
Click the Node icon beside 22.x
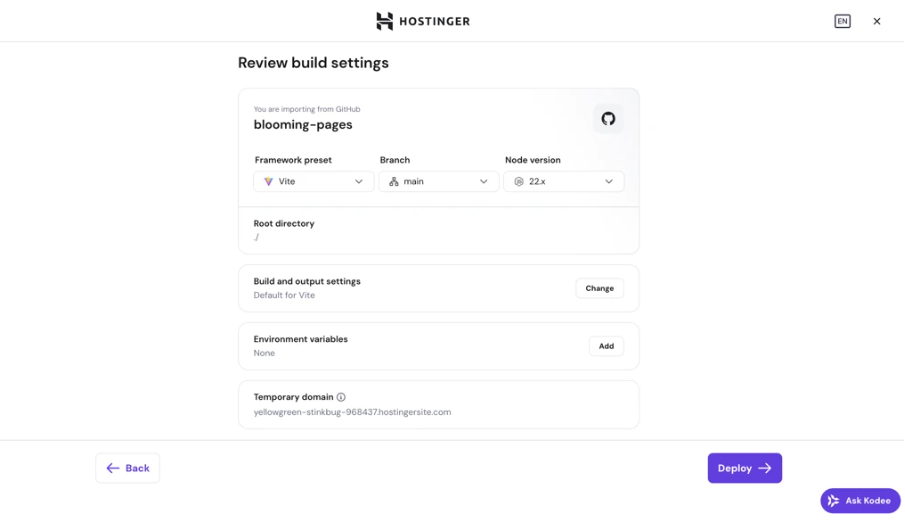[x=518, y=182]
